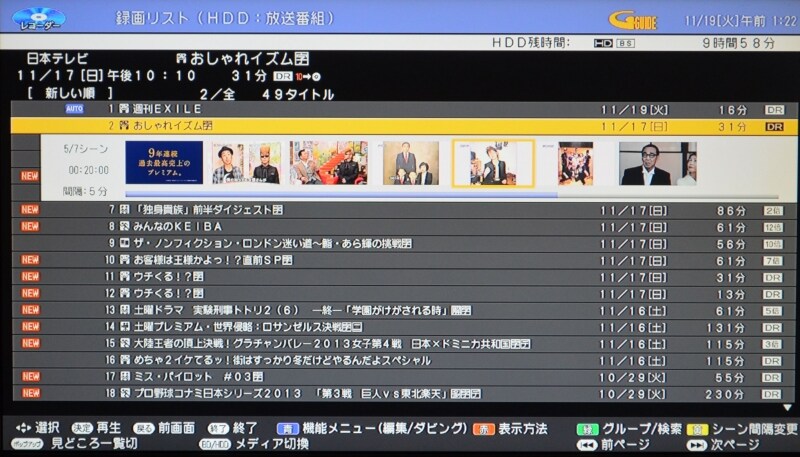Select the third scene thumbnail with red stairs

[x=329, y=163]
